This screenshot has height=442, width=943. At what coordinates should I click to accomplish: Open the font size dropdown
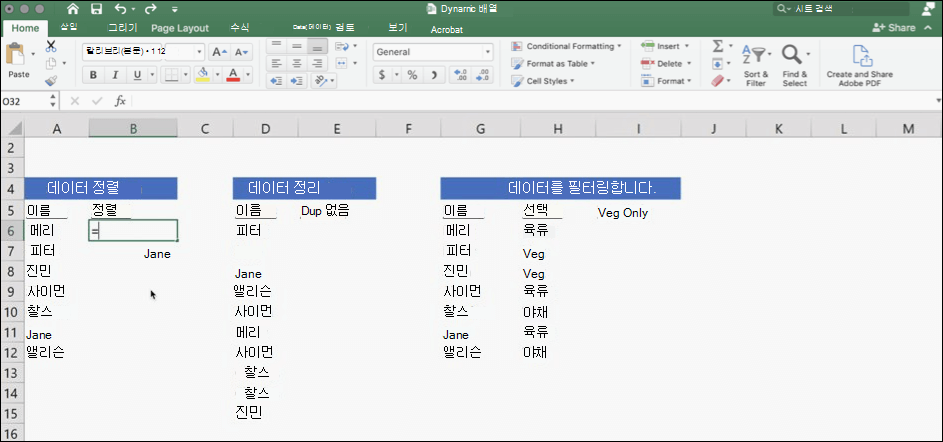[x=199, y=52]
